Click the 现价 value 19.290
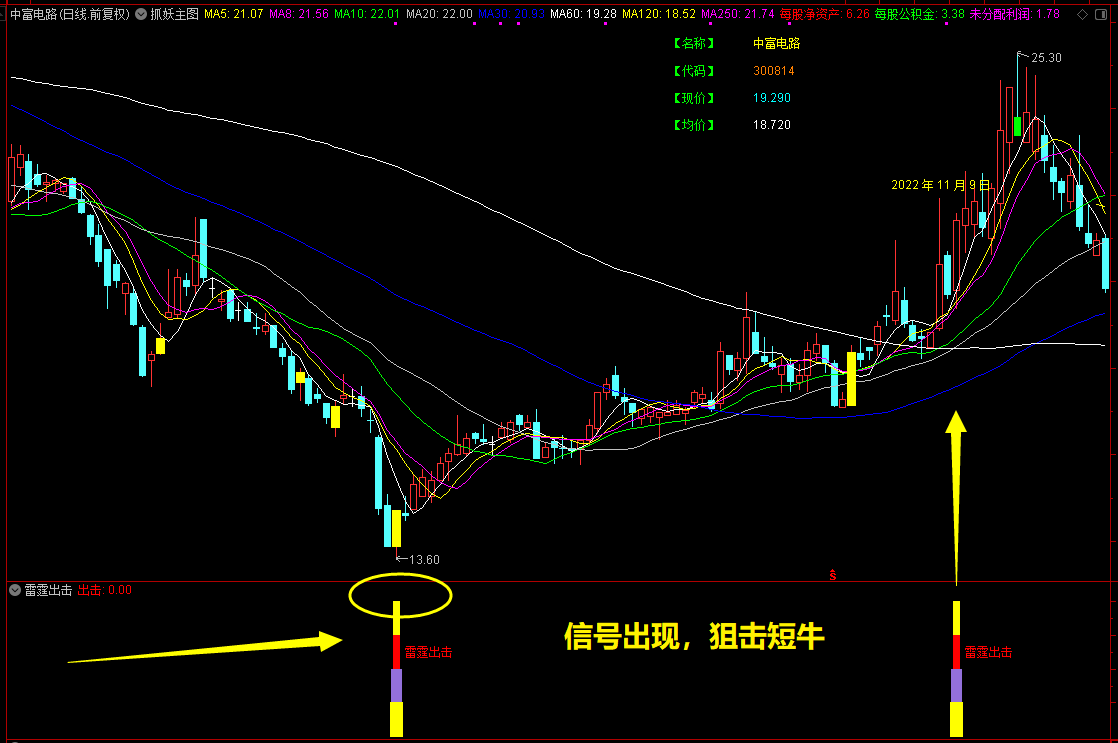 (771, 98)
